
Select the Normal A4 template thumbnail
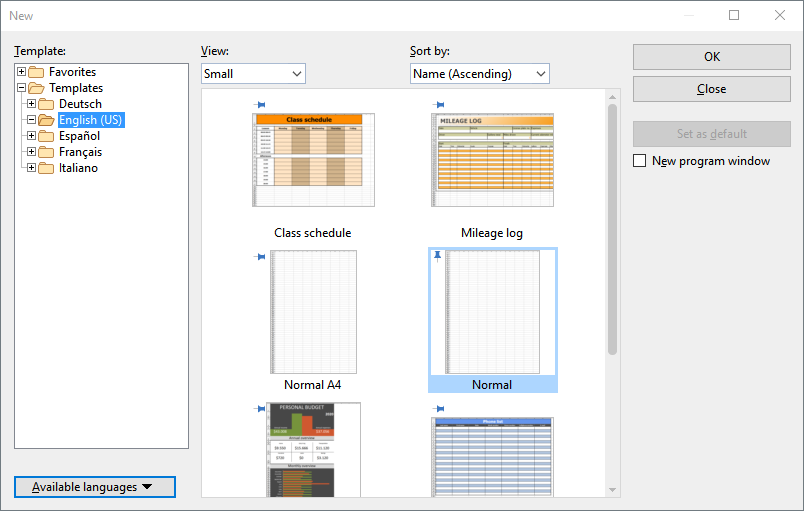pos(313,312)
